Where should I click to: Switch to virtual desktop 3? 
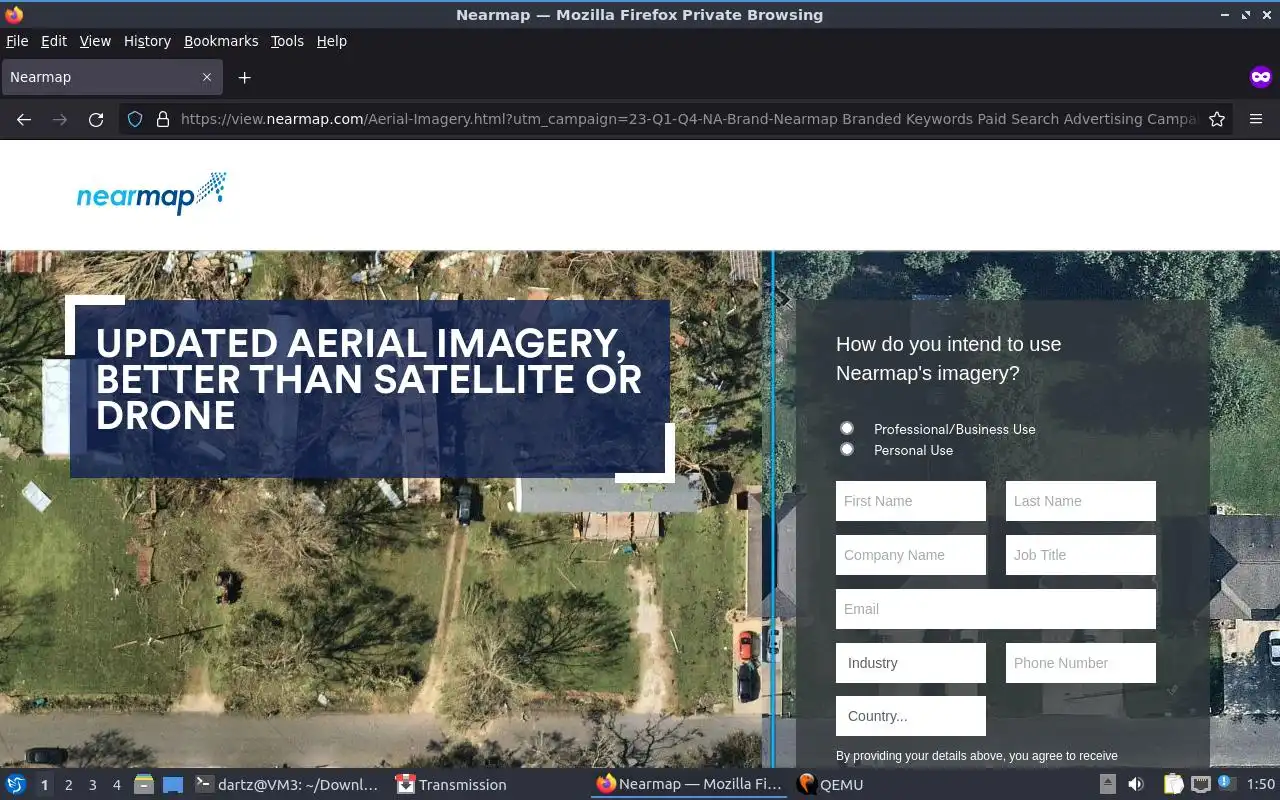pyautogui.click(x=92, y=785)
